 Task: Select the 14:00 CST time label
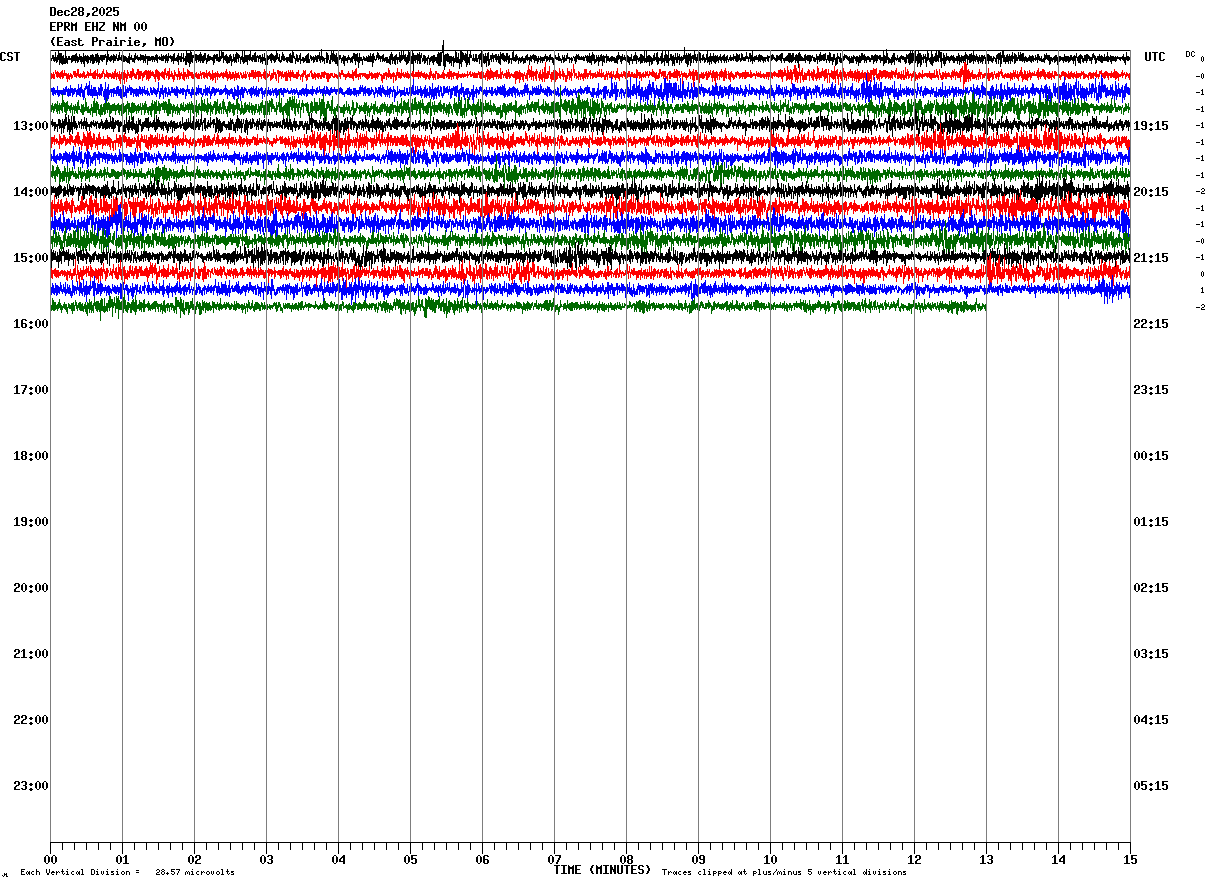[31, 192]
